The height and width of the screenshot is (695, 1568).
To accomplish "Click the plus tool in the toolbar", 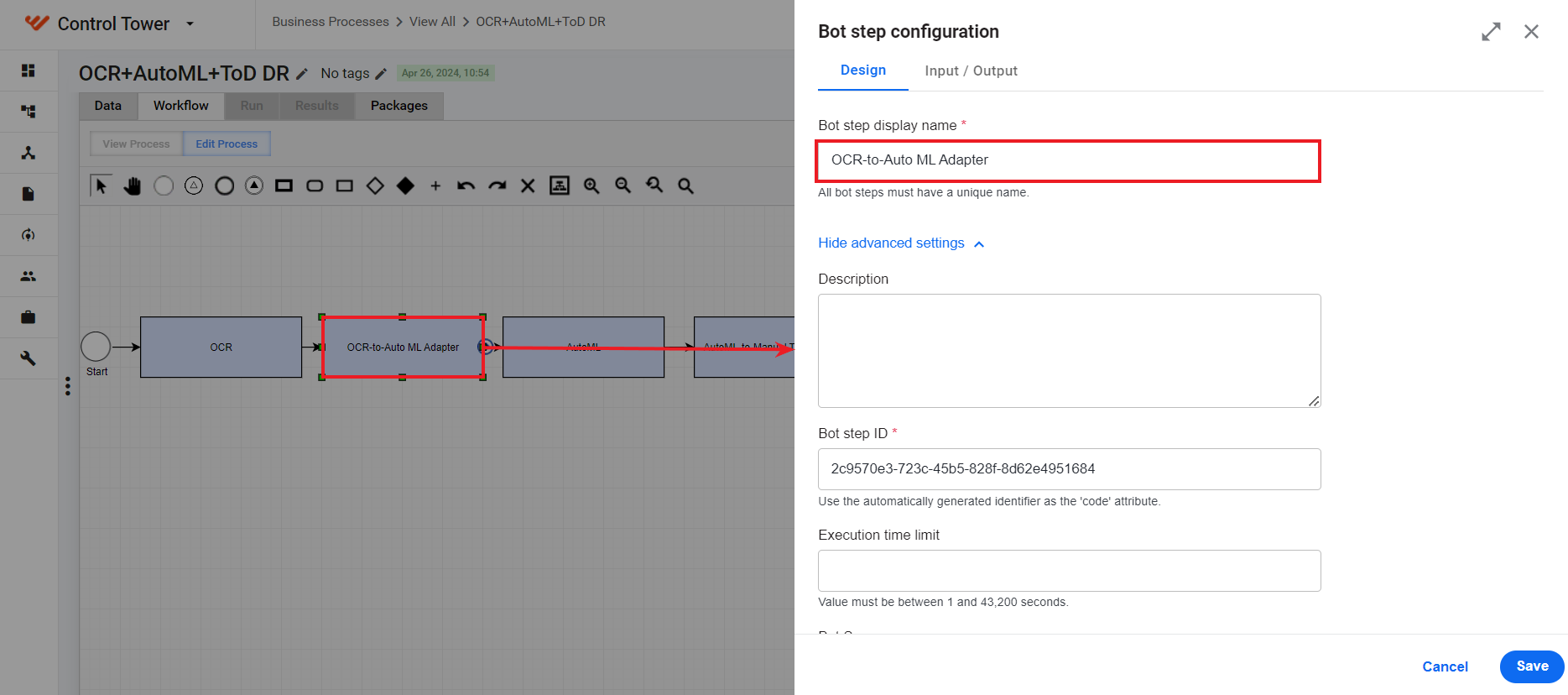I will click(435, 186).
